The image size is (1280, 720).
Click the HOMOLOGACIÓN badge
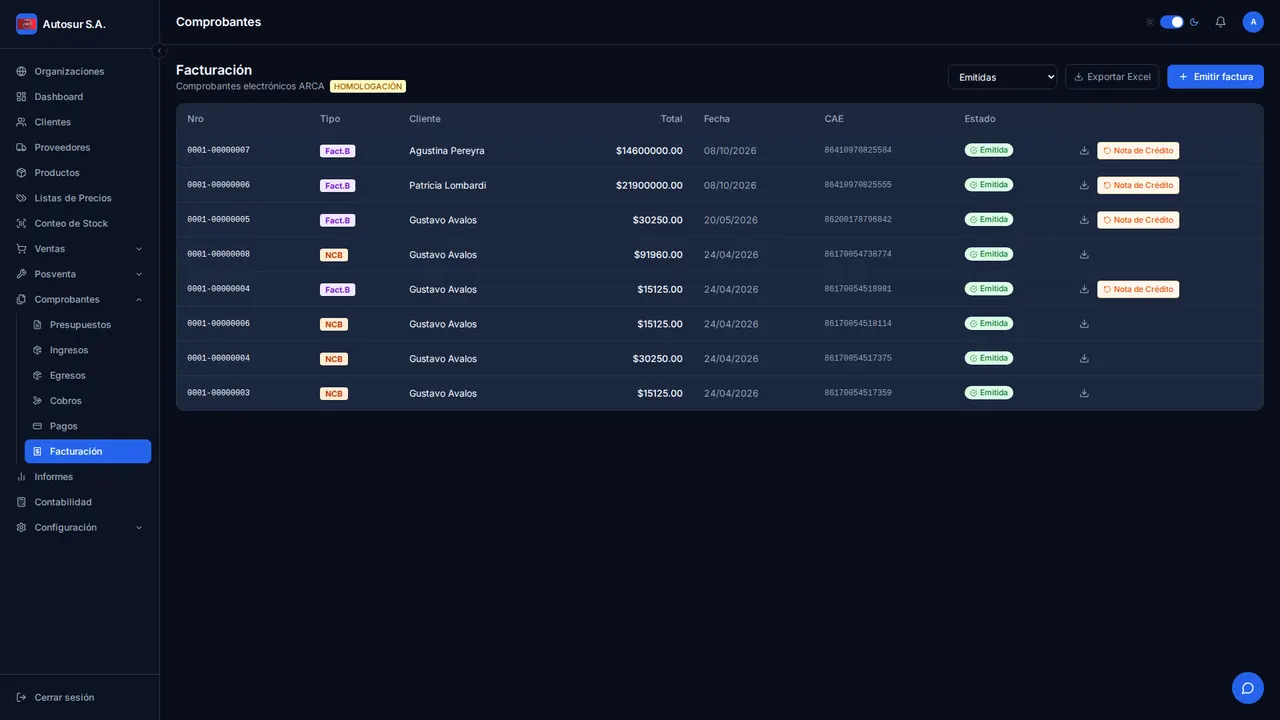pyautogui.click(x=368, y=87)
